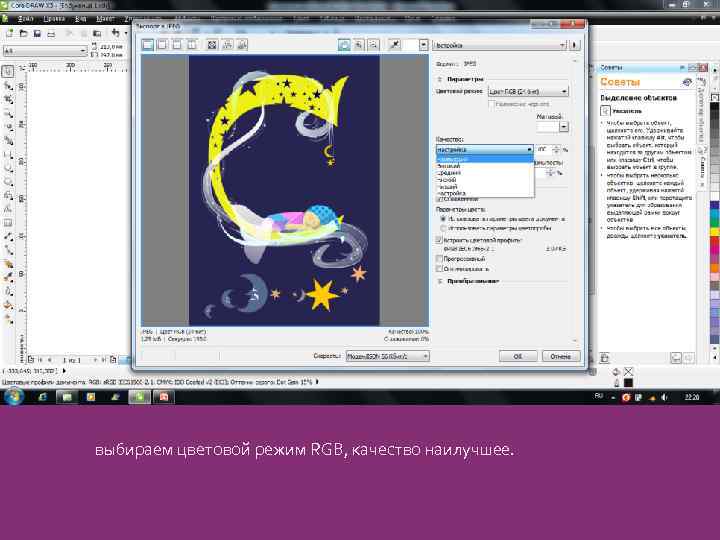Screen dimensions: 720x540
Task: Choose the highlighted best quality option in list
Action: [484, 159]
